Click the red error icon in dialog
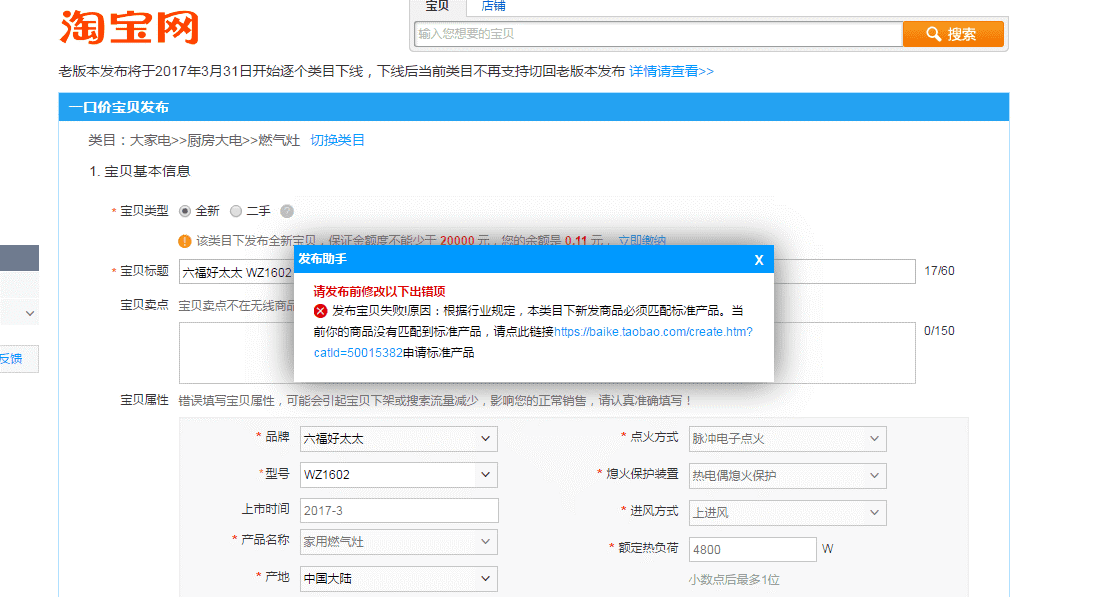 [320, 311]
